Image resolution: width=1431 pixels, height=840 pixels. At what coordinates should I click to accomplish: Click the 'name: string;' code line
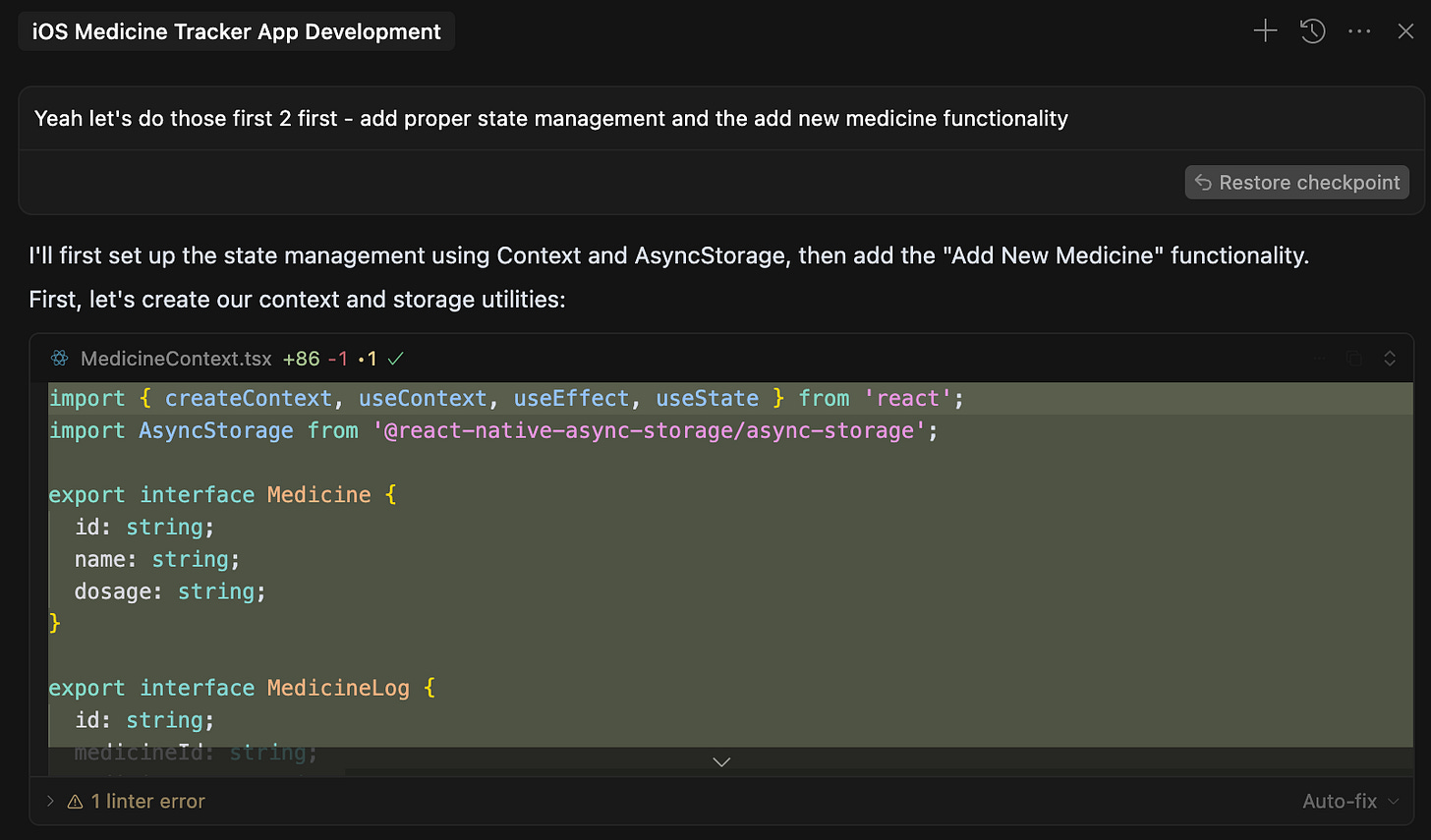click(x=157, y=559)
